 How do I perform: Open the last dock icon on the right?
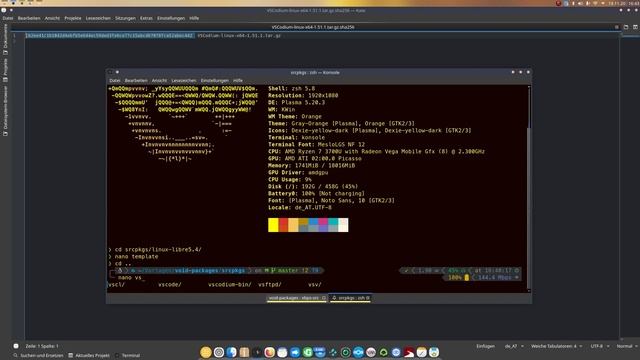tap(434, 352)
